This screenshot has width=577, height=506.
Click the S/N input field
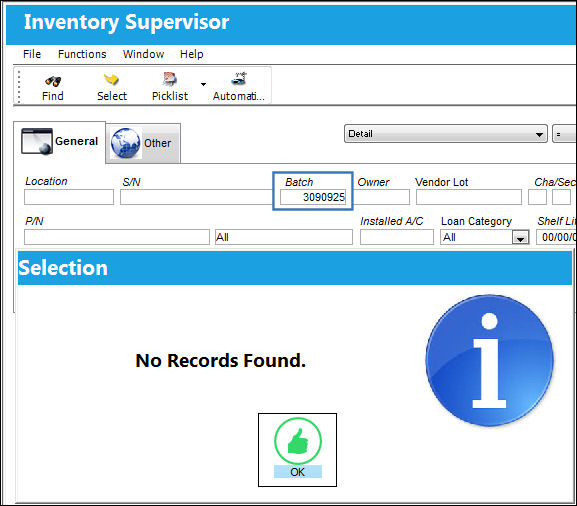pos(196,197)
